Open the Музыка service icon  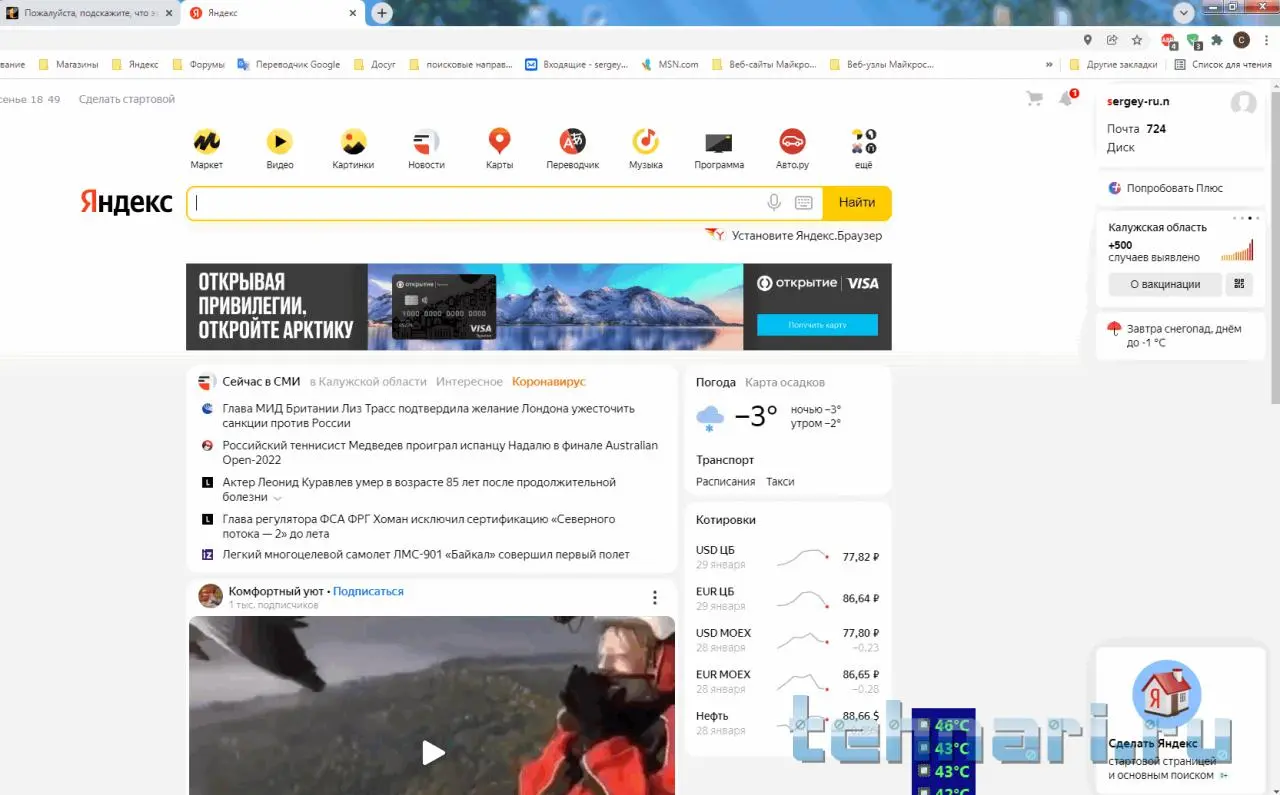point(645,141)
